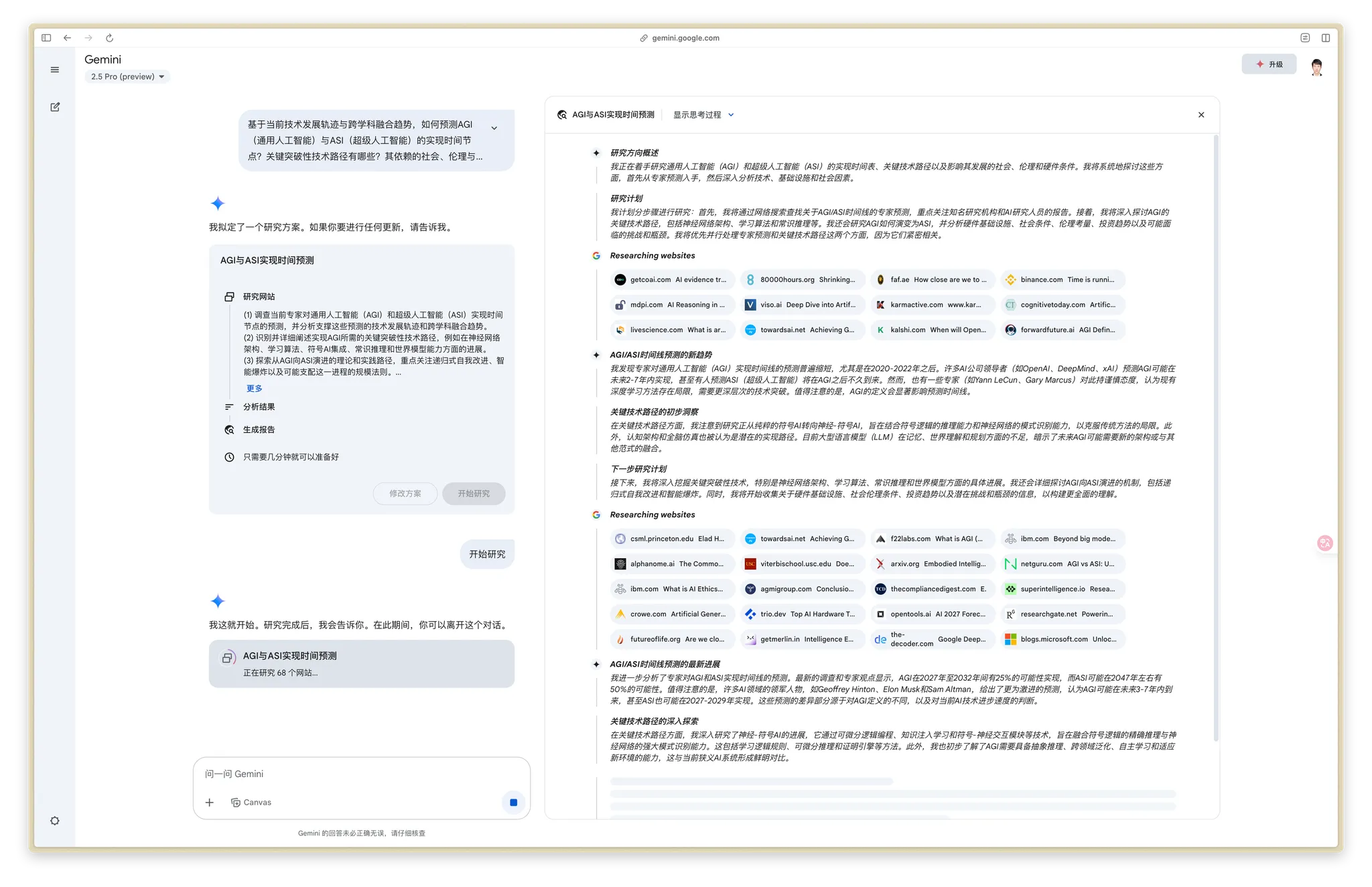Open the hamburger main menu
This screenshot has width=1372, height=887.
pos(55,70)
